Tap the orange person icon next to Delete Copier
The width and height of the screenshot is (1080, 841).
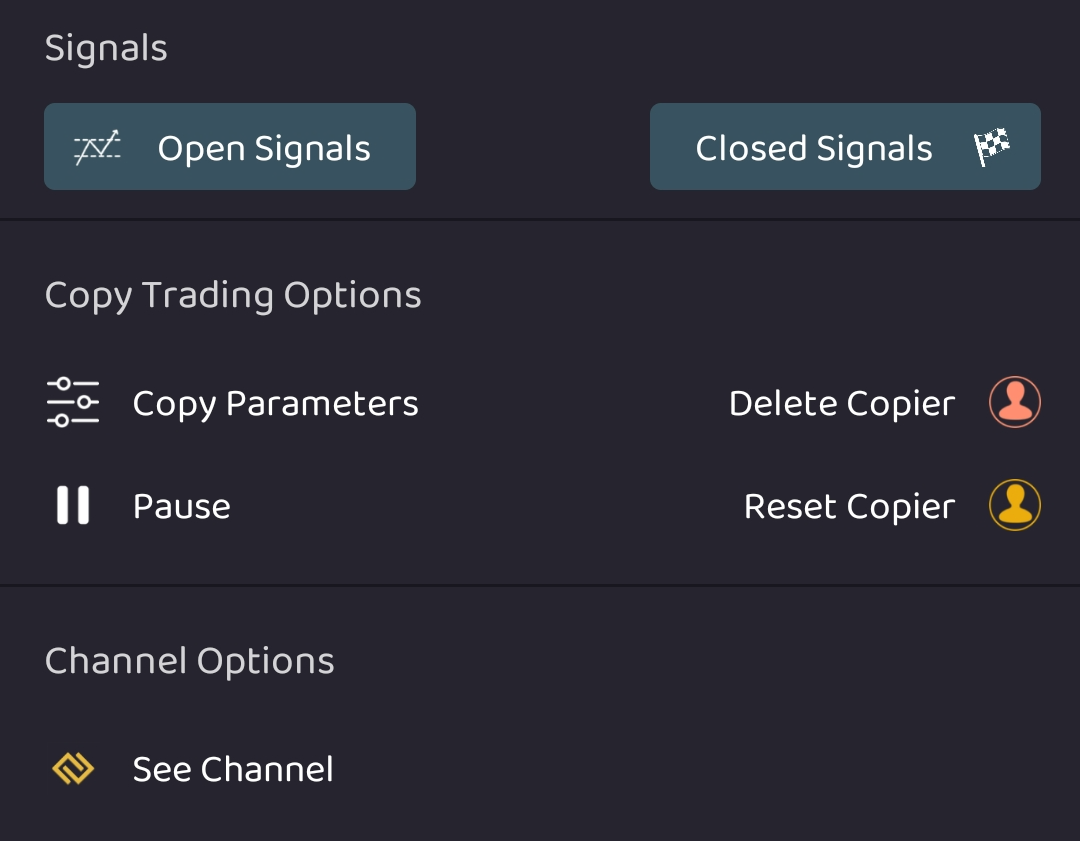(x=1014, y=402)
